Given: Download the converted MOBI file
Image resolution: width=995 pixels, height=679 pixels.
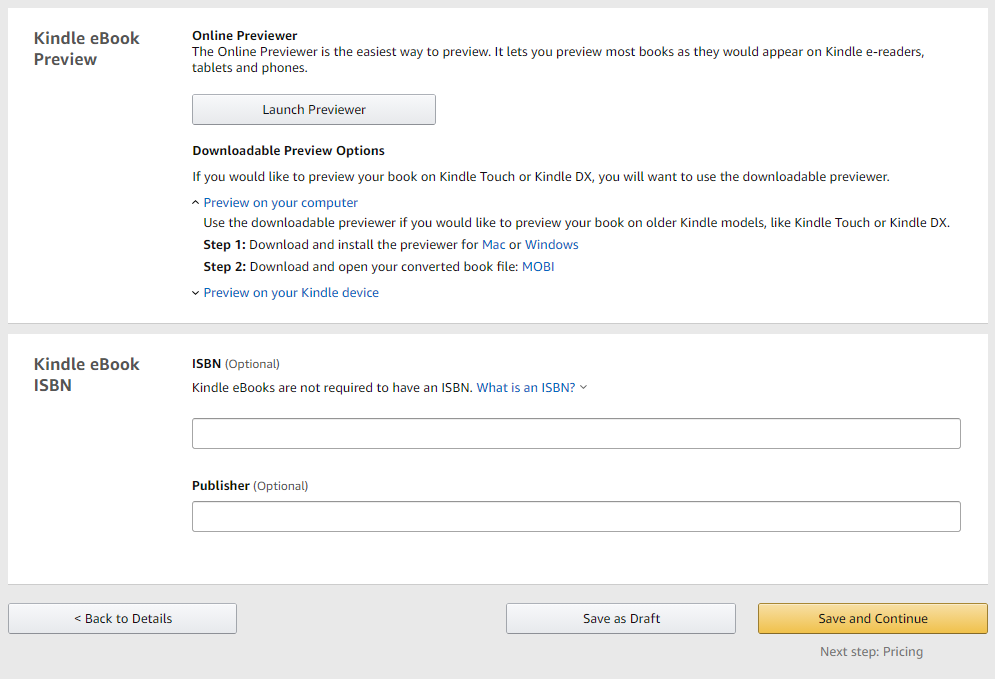Looking at the screenshot, I should [x=538, y=267].
